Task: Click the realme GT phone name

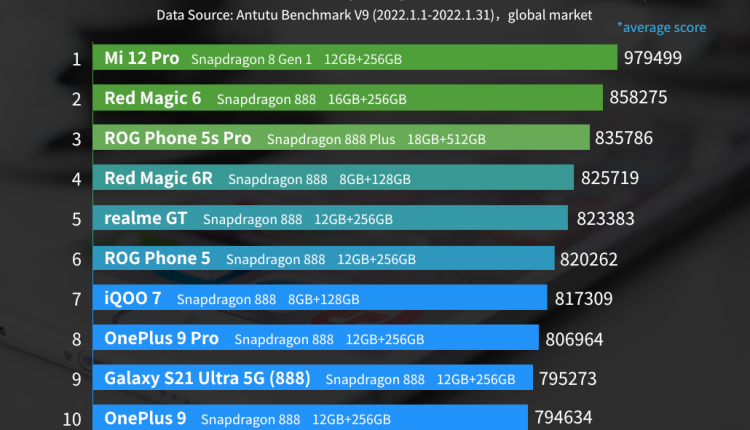Action: (x=145, y=218)
